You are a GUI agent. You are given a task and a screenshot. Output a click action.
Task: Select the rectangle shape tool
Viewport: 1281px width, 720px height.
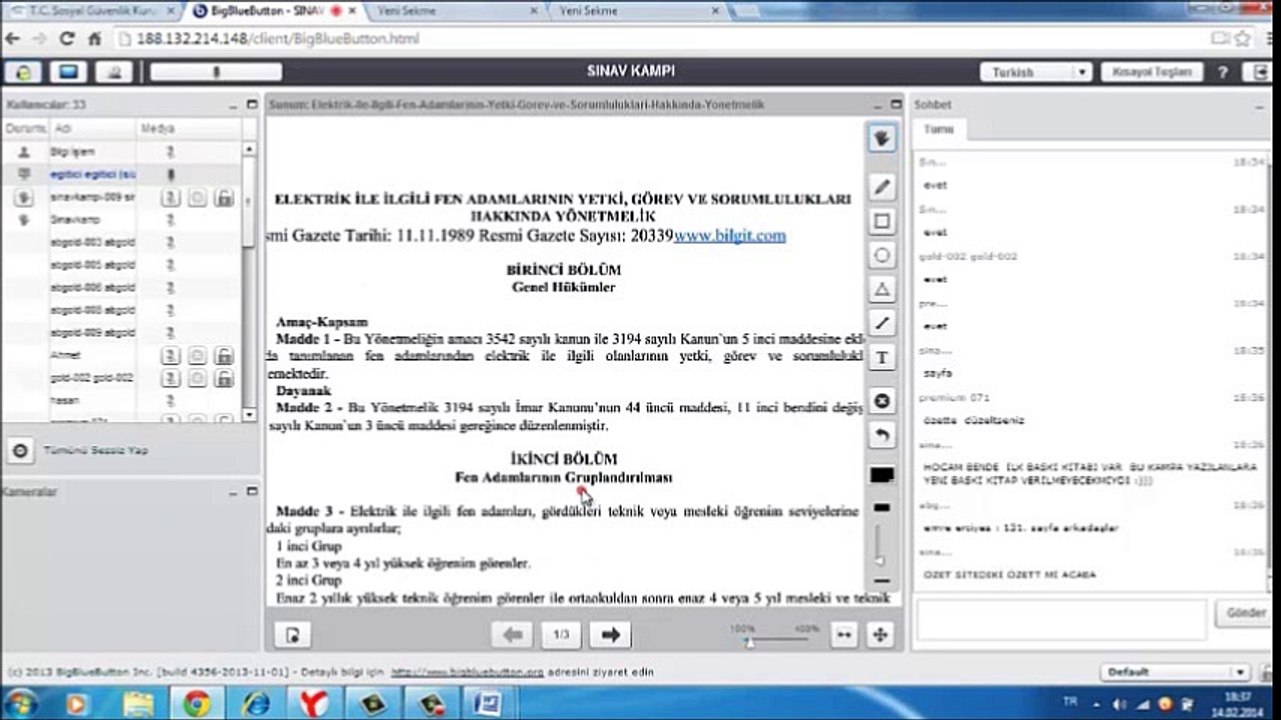click(882, 221)
